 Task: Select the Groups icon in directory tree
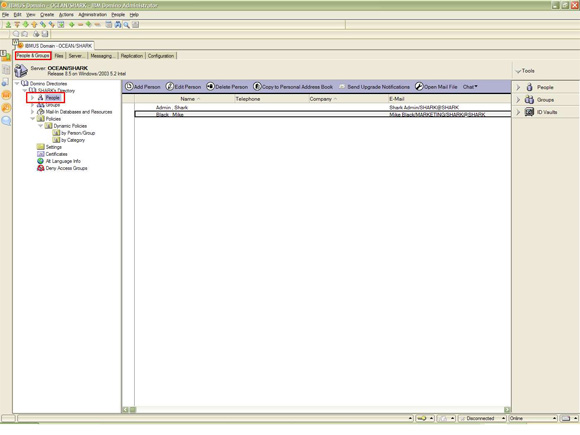40,105
